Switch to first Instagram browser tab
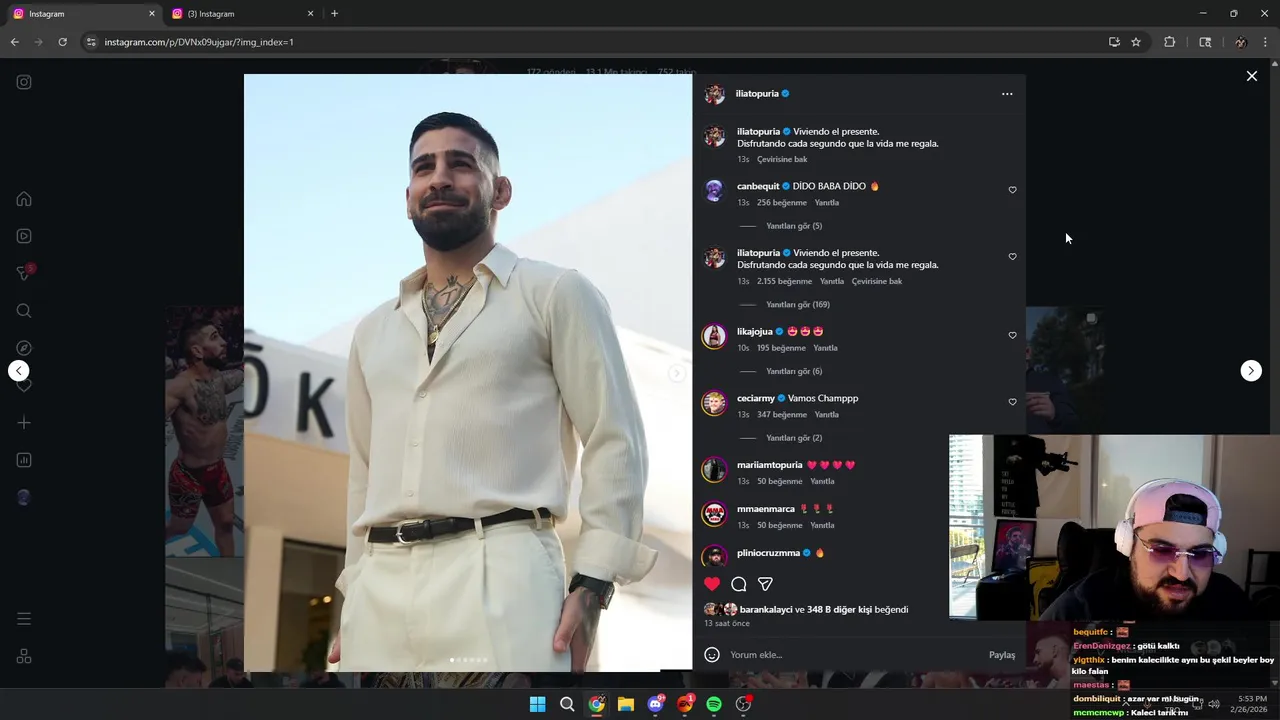Screen dimensions: 1280x720 pyautogui.click(x=85, y=14)
